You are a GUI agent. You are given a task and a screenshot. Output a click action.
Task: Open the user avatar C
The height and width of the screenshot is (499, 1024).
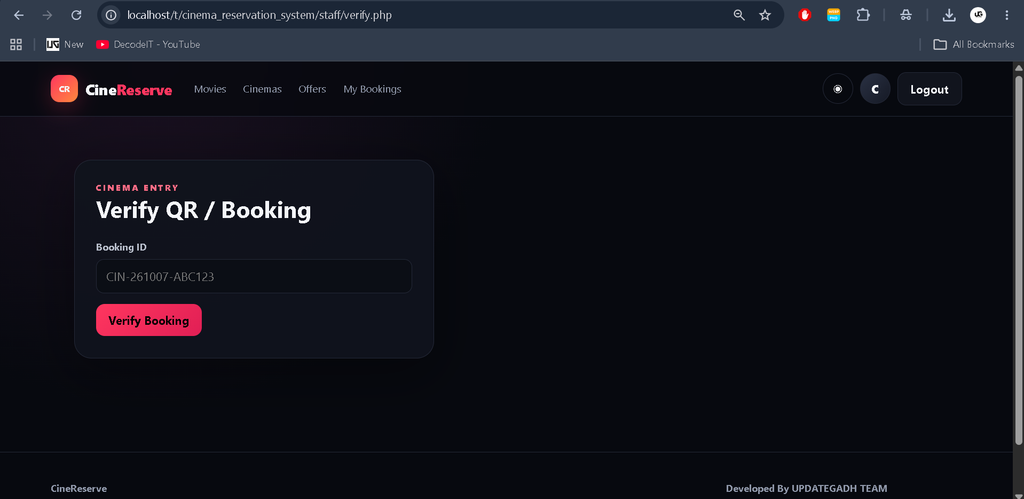tap(875, 89)
